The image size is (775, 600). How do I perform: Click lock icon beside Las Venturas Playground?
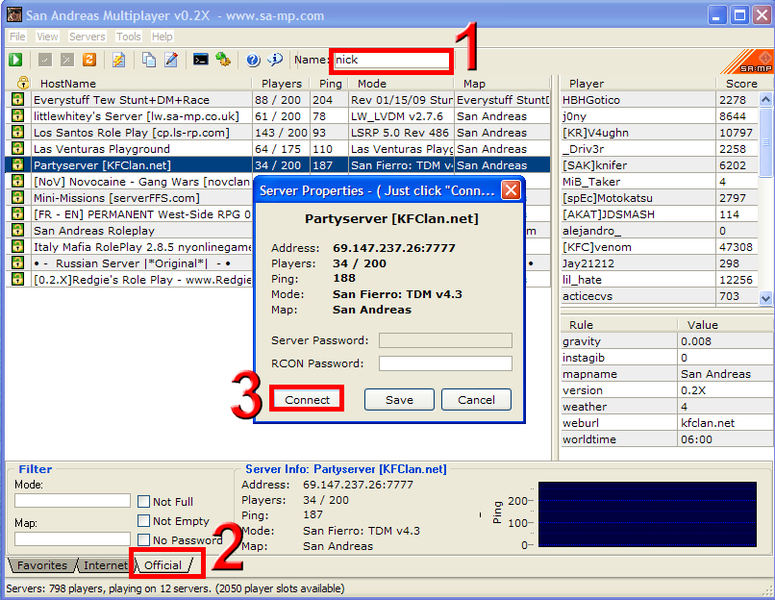click(18, 148)
